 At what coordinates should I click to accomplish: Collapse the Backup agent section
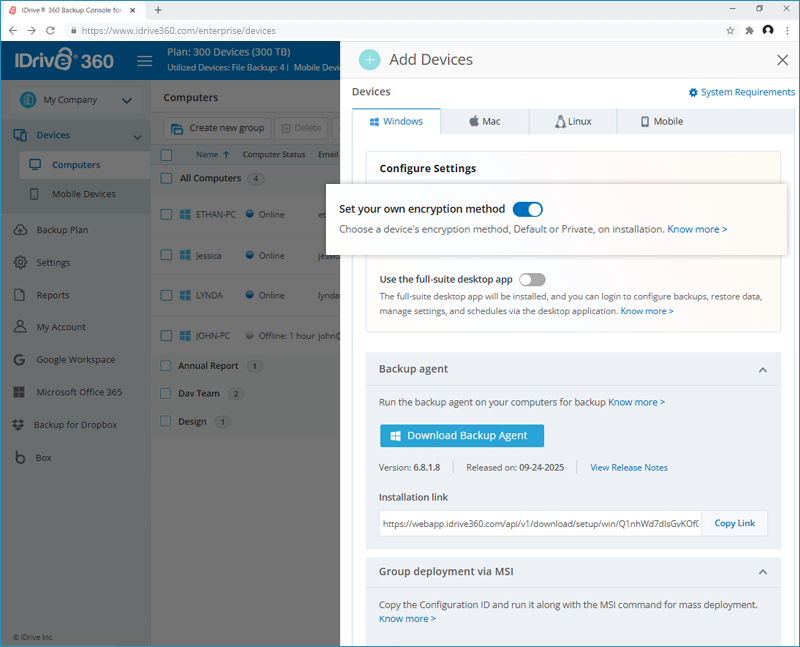[x=763, y=370]
